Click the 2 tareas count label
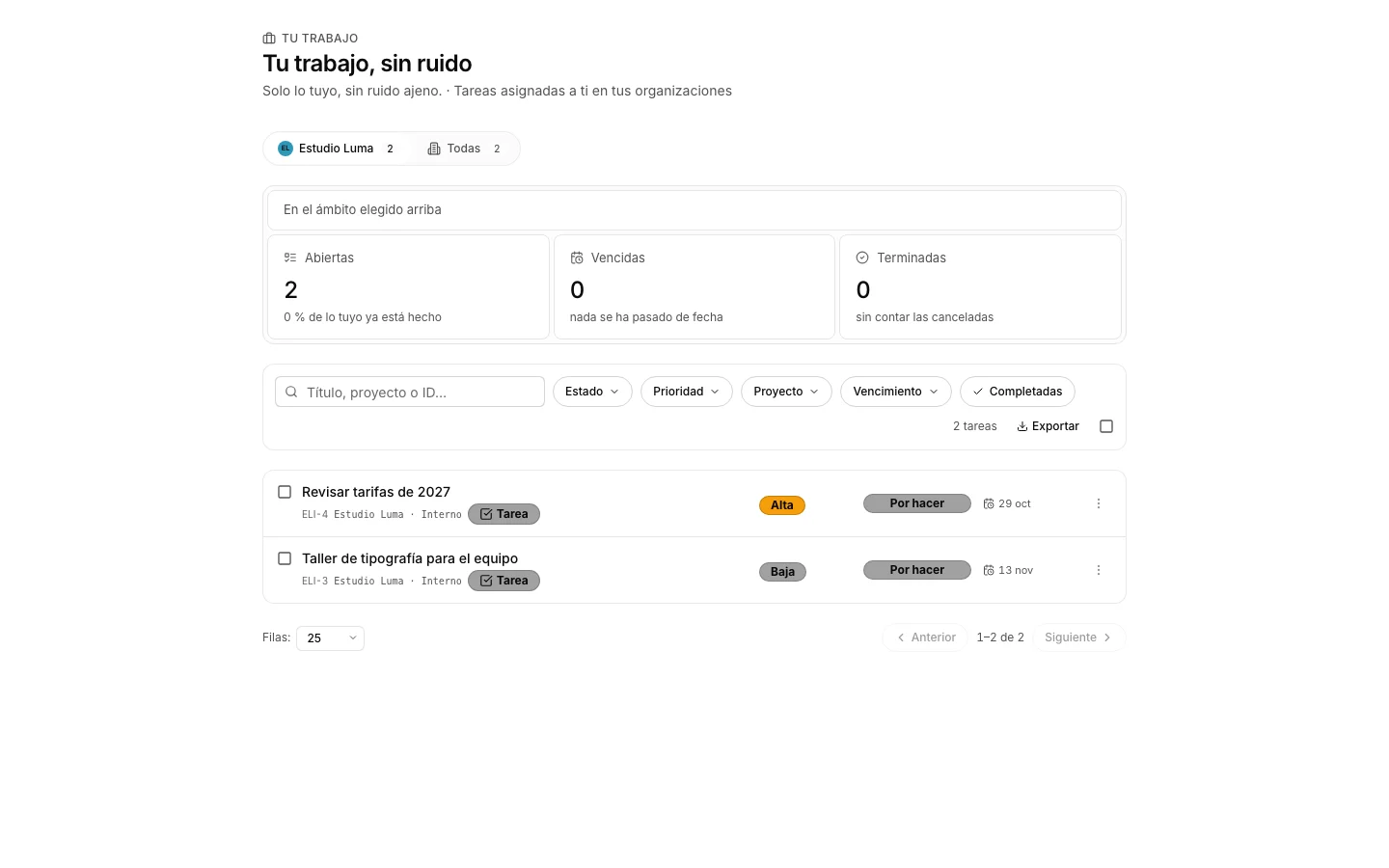Viewport: 1389px width, 868px height. click(x=975, y=426)
